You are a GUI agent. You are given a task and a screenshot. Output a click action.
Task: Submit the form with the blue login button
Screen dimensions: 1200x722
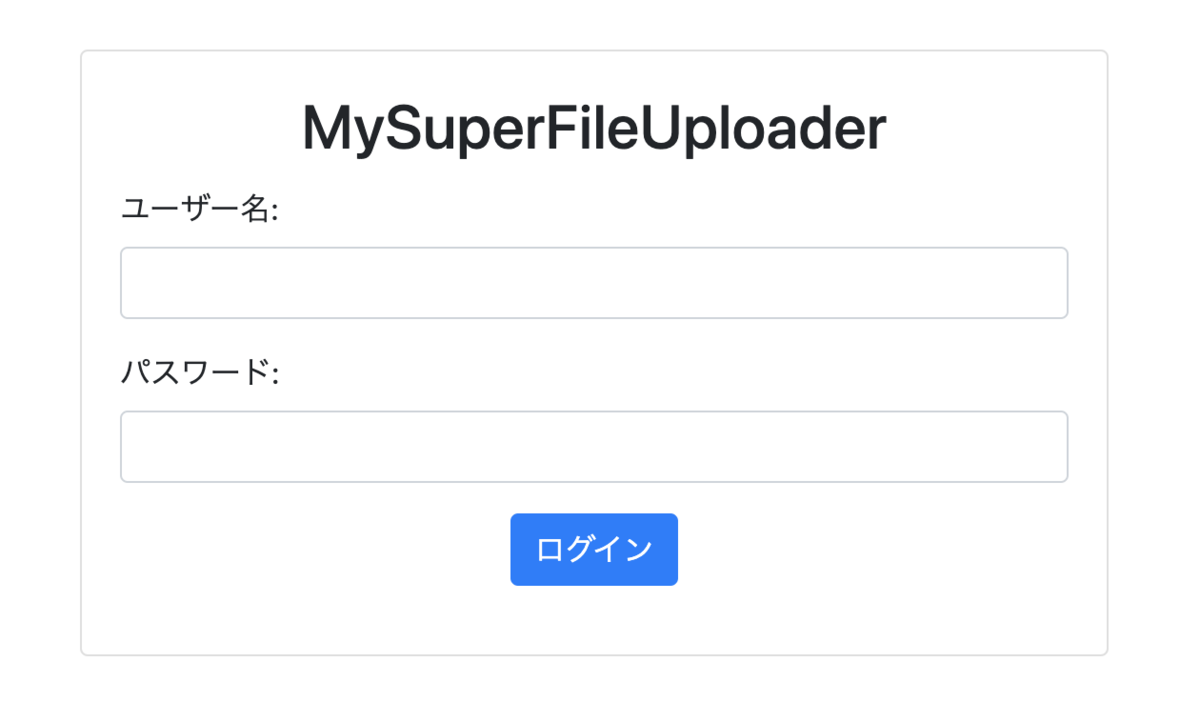point(594,549)
